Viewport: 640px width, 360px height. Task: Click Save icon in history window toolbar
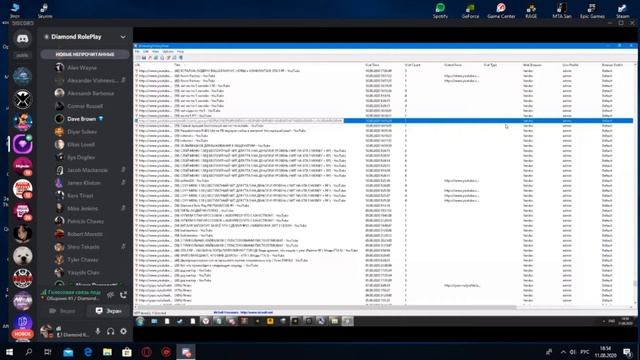click(144, 58)
